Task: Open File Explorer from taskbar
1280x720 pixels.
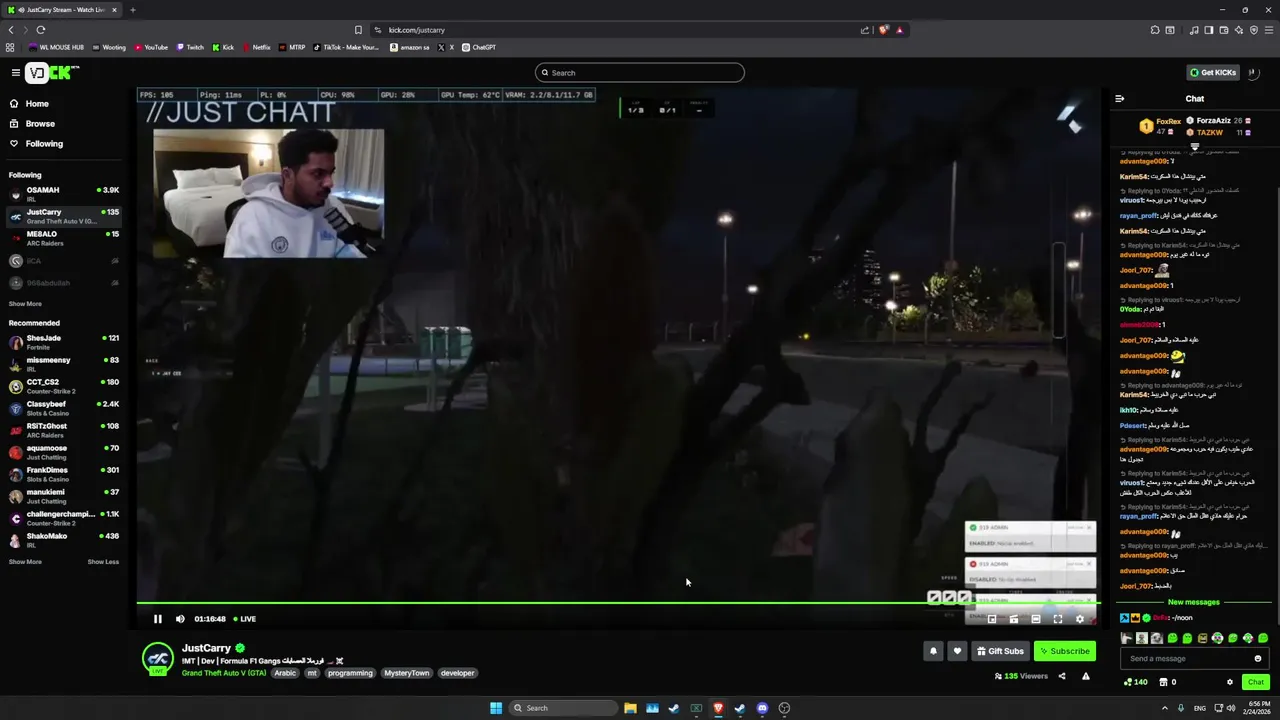Action: tap(630, 708)
